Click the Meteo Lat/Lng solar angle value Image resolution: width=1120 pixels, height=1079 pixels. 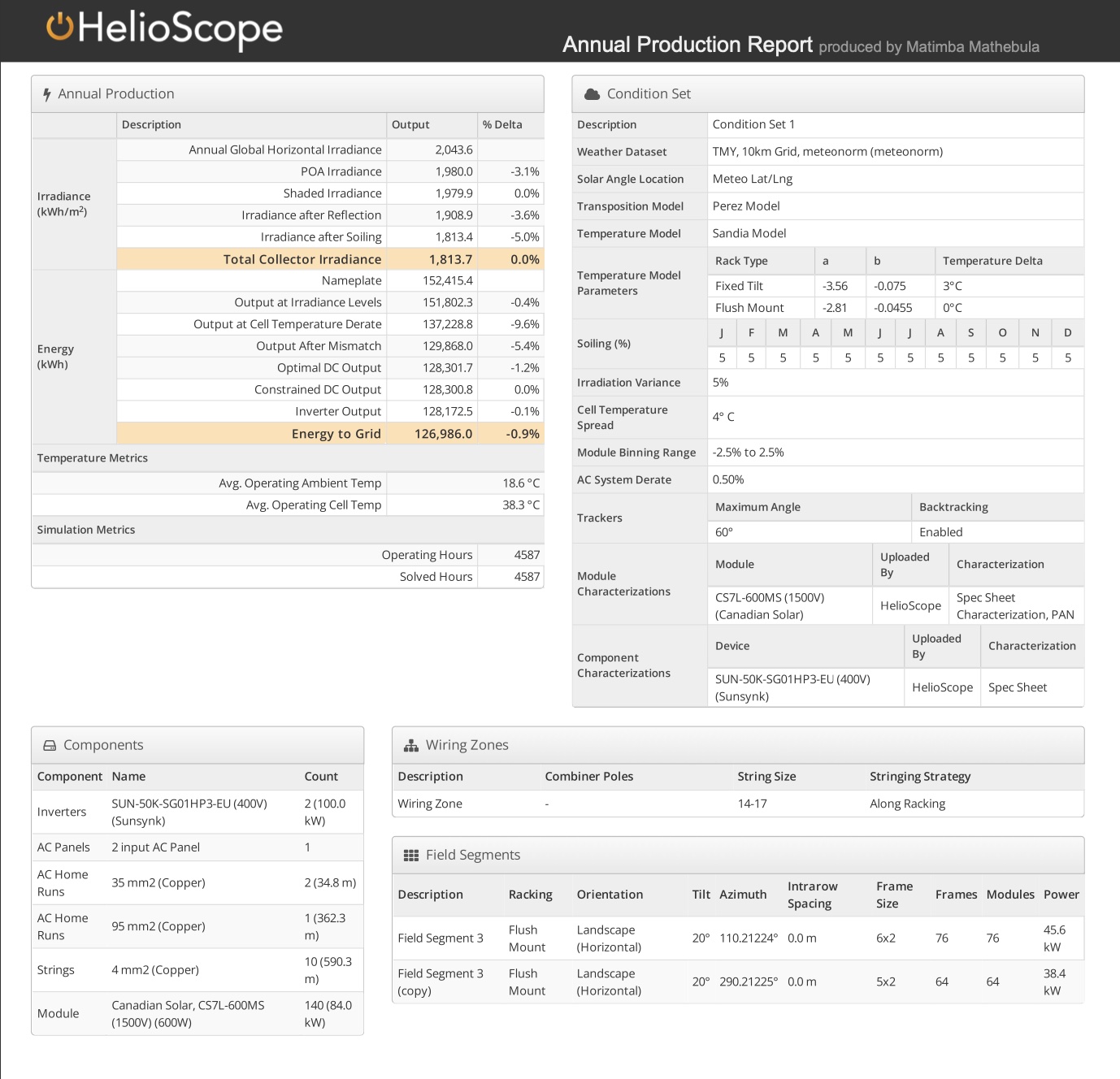coord(753,179)
